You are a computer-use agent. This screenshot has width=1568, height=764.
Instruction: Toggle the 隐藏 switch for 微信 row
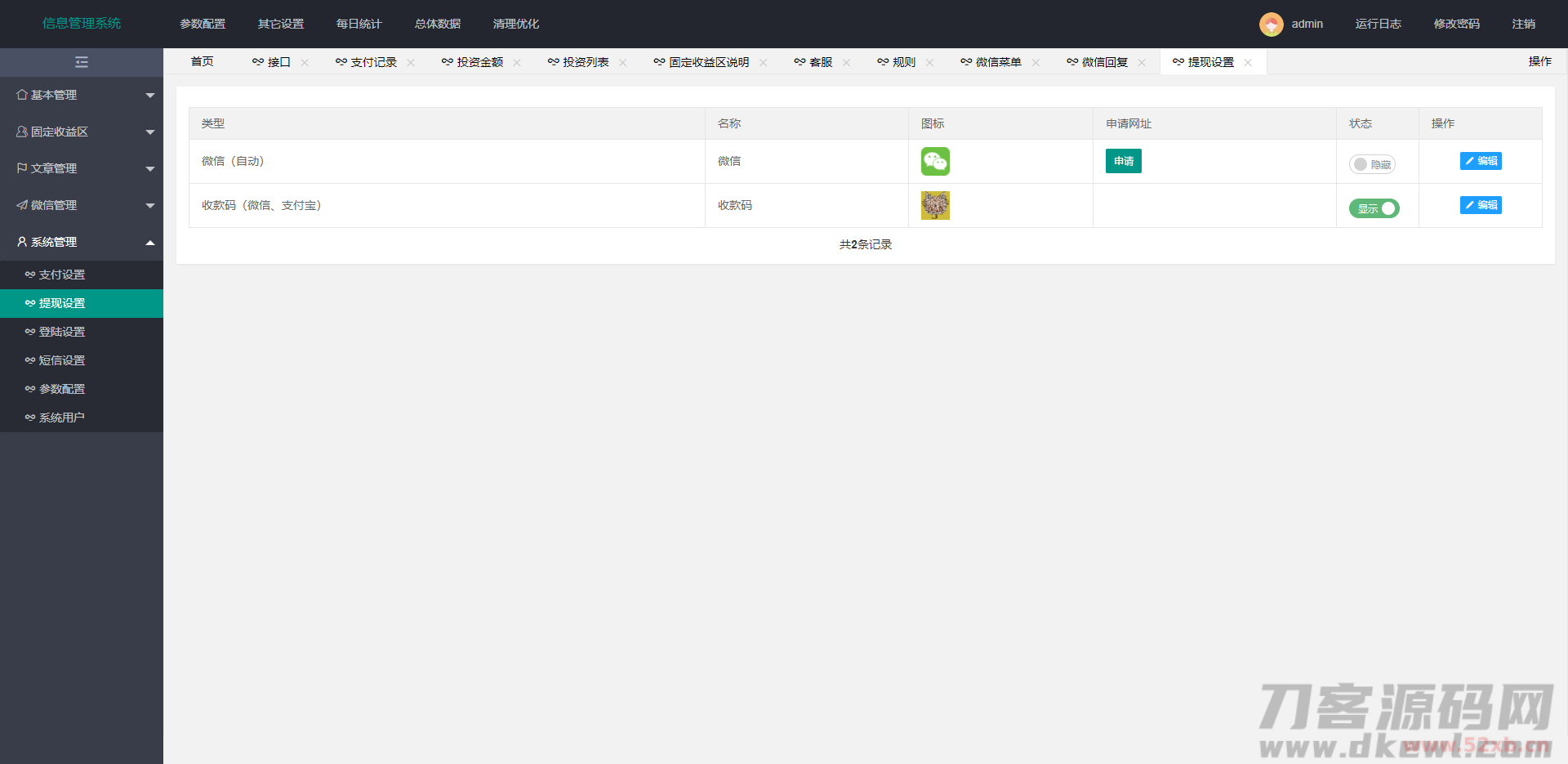pos(1372,164)
